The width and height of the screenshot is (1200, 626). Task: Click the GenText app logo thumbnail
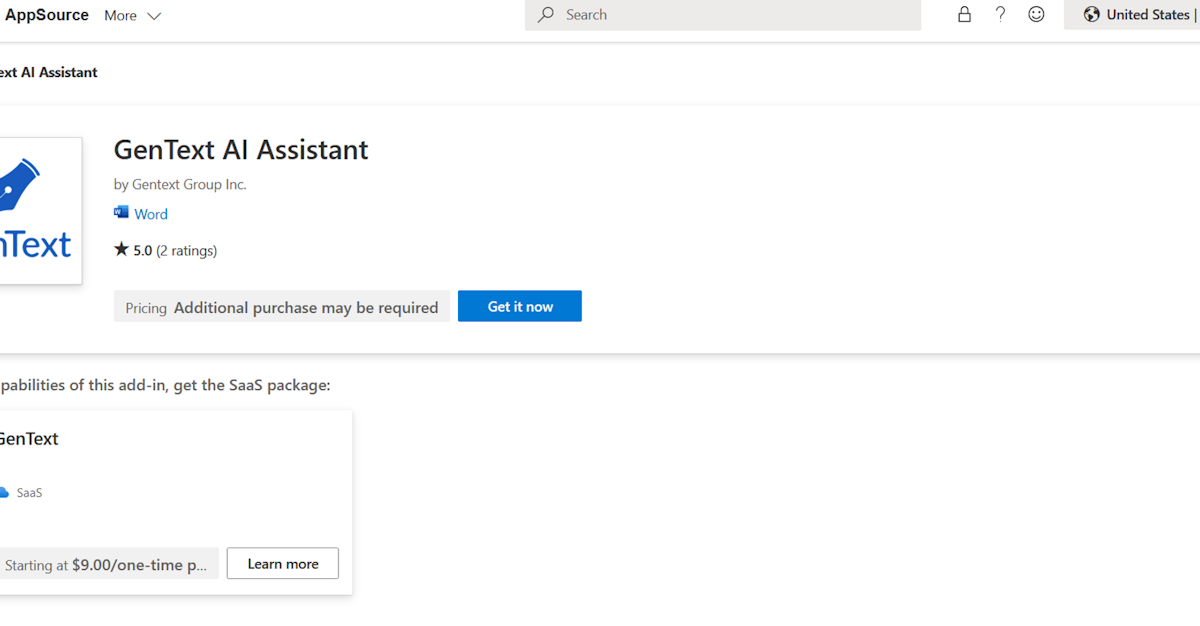tap(40, 211)
